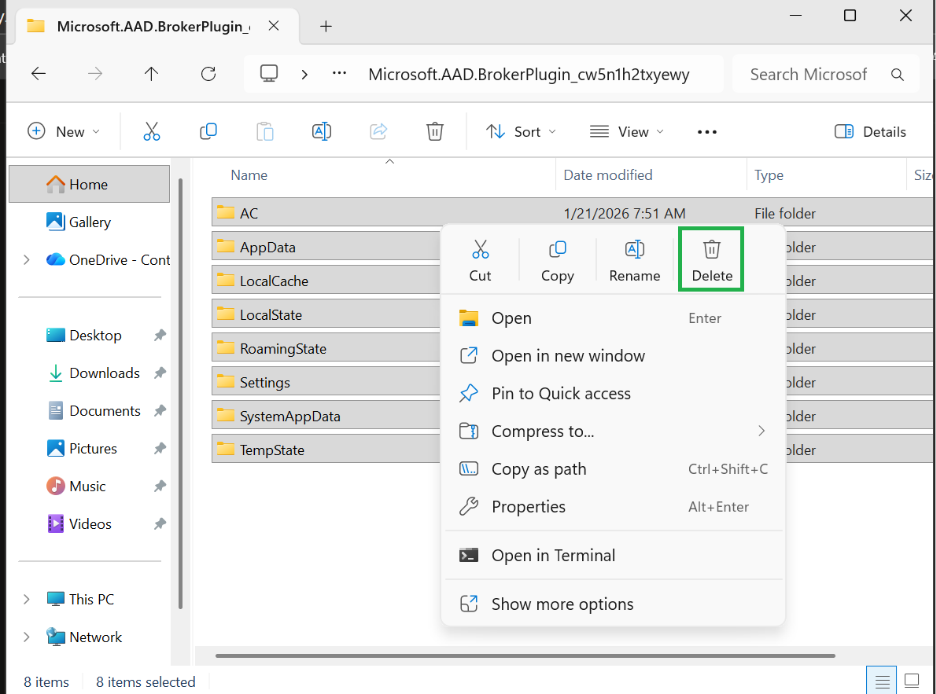Select the AppData folder
The image size is (936, 694).
click(x=327, y=246)
